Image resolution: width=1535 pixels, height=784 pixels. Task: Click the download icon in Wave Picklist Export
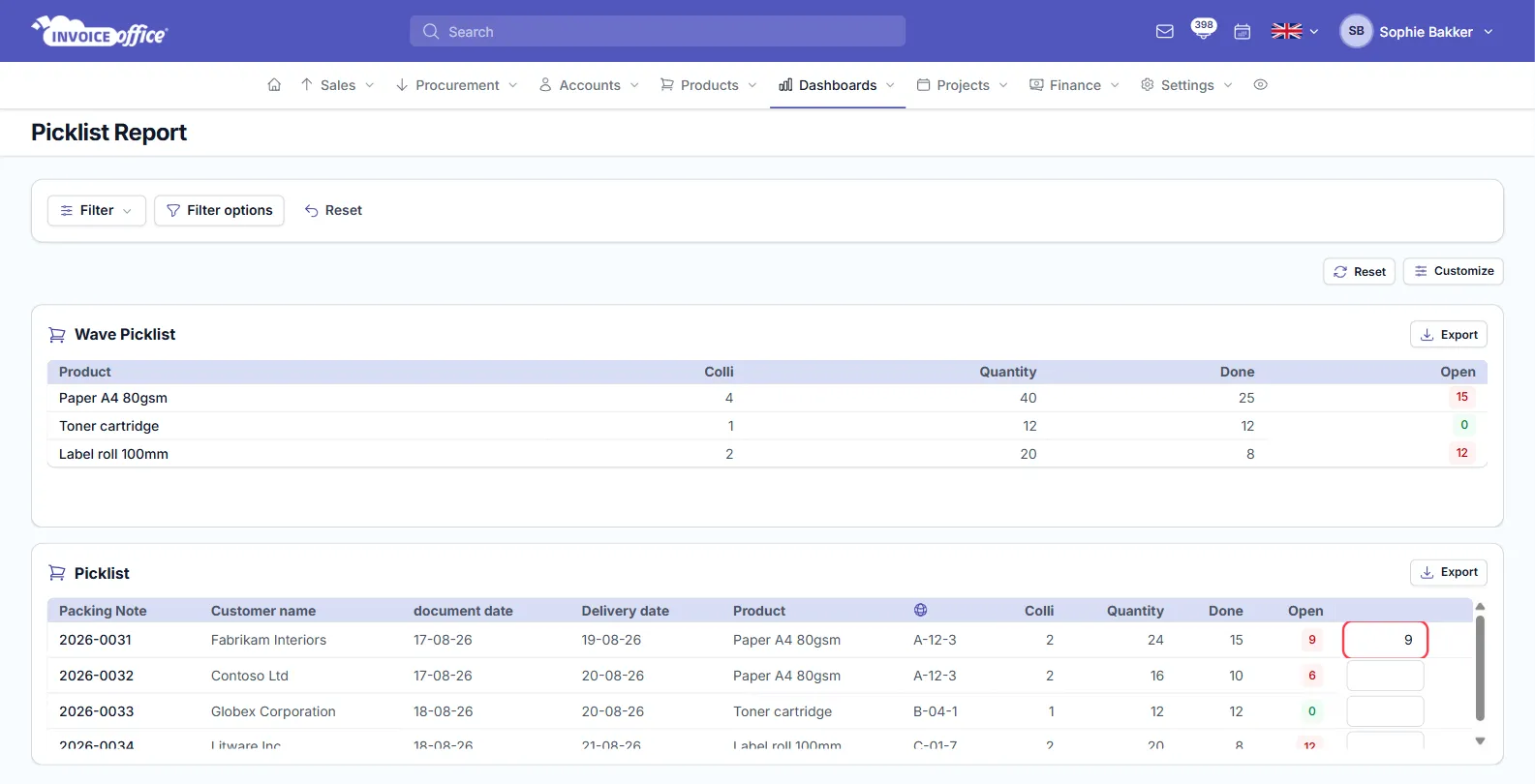tap(1427, 335)
